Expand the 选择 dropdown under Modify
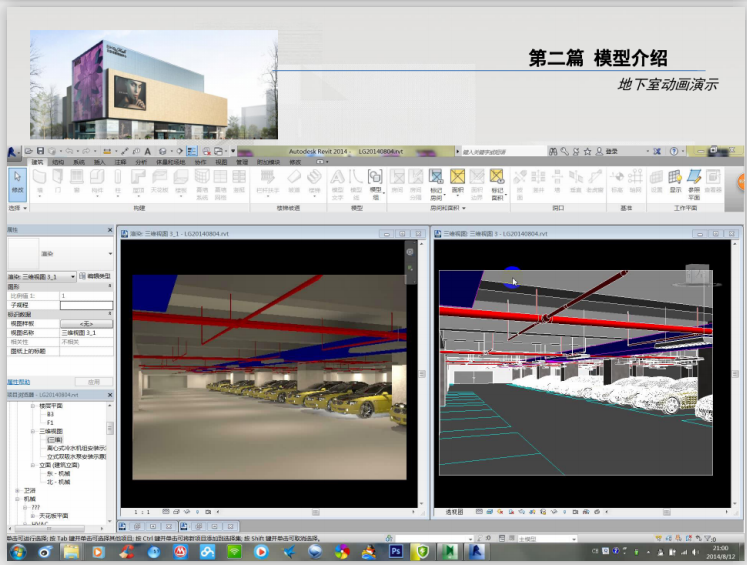The width and height of the screenshot is (747, 565). pos(16,208)
